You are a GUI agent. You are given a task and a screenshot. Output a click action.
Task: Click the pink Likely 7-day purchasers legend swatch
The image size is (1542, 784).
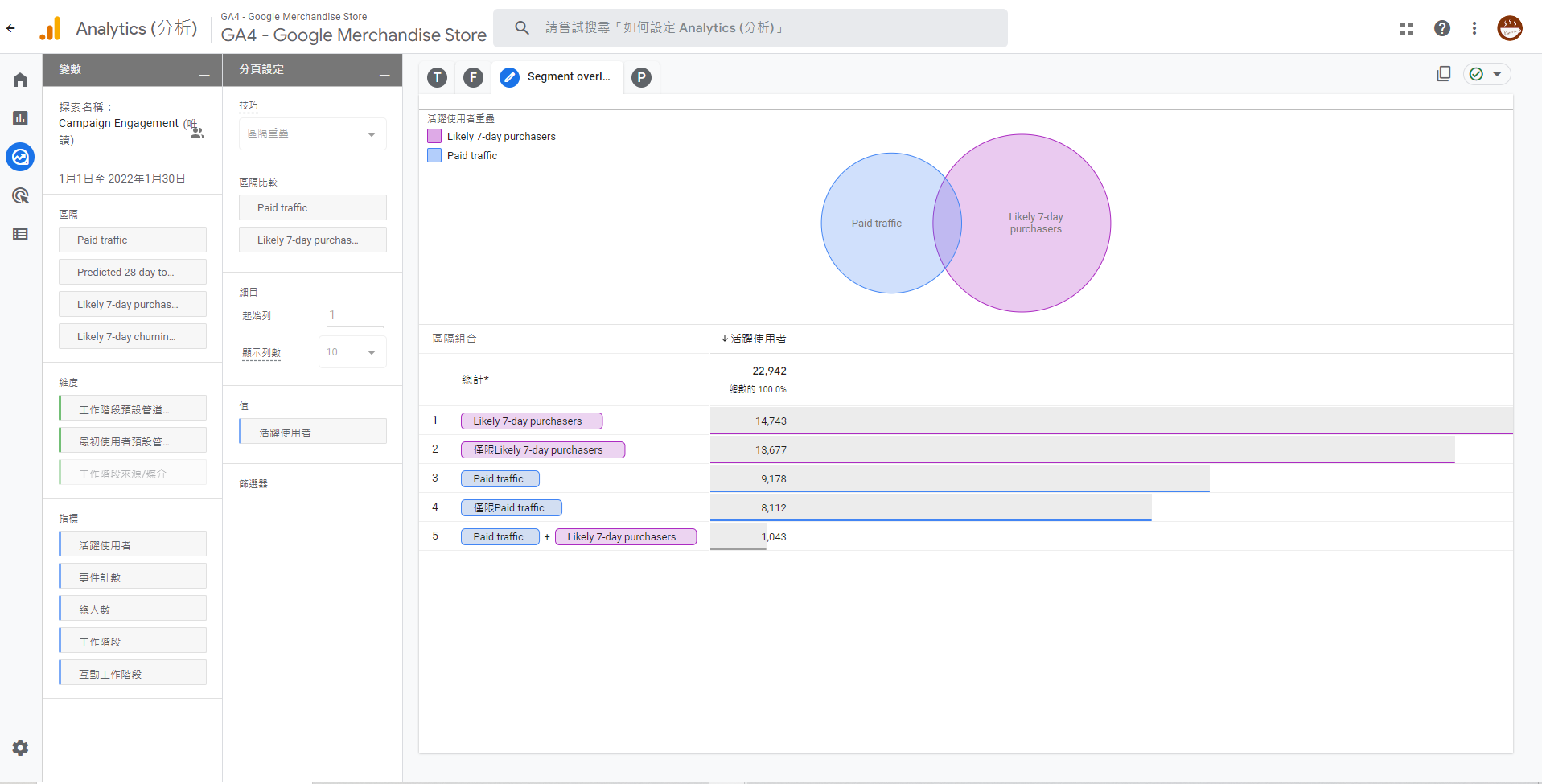434,136
